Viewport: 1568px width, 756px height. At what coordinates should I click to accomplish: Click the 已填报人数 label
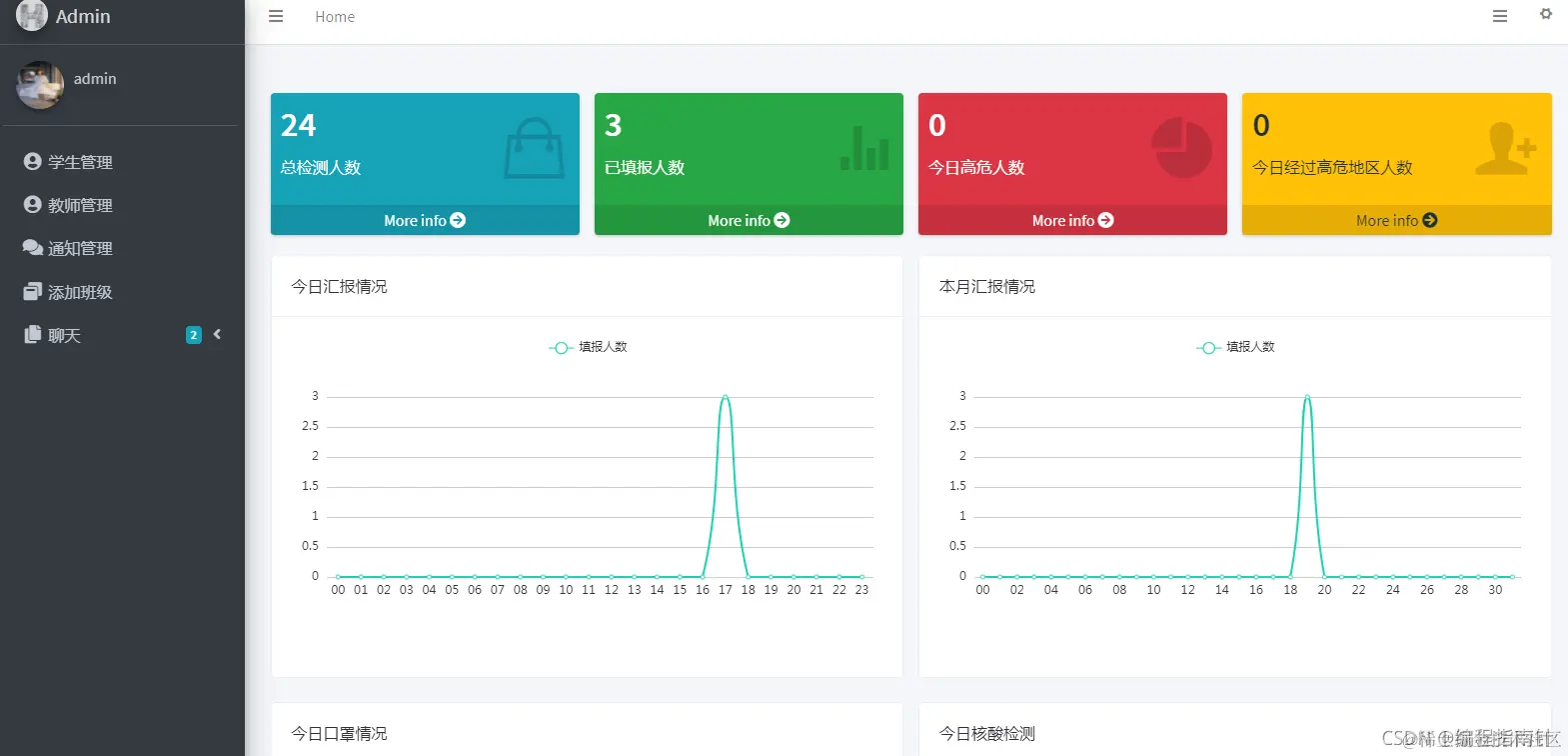click(x=645, y=167)
